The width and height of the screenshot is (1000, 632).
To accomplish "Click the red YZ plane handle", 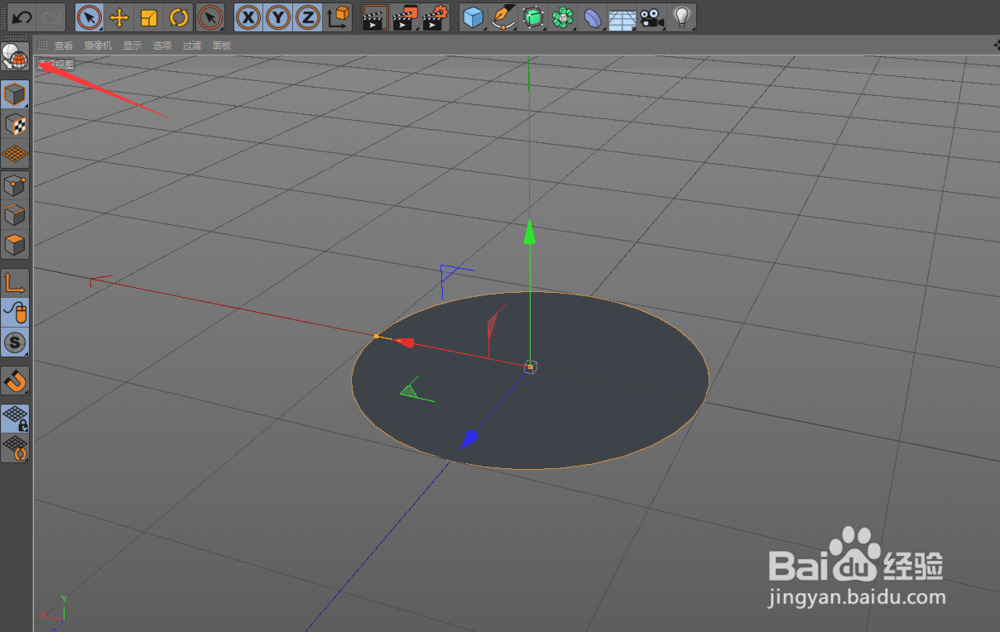I will click(495, 325).
